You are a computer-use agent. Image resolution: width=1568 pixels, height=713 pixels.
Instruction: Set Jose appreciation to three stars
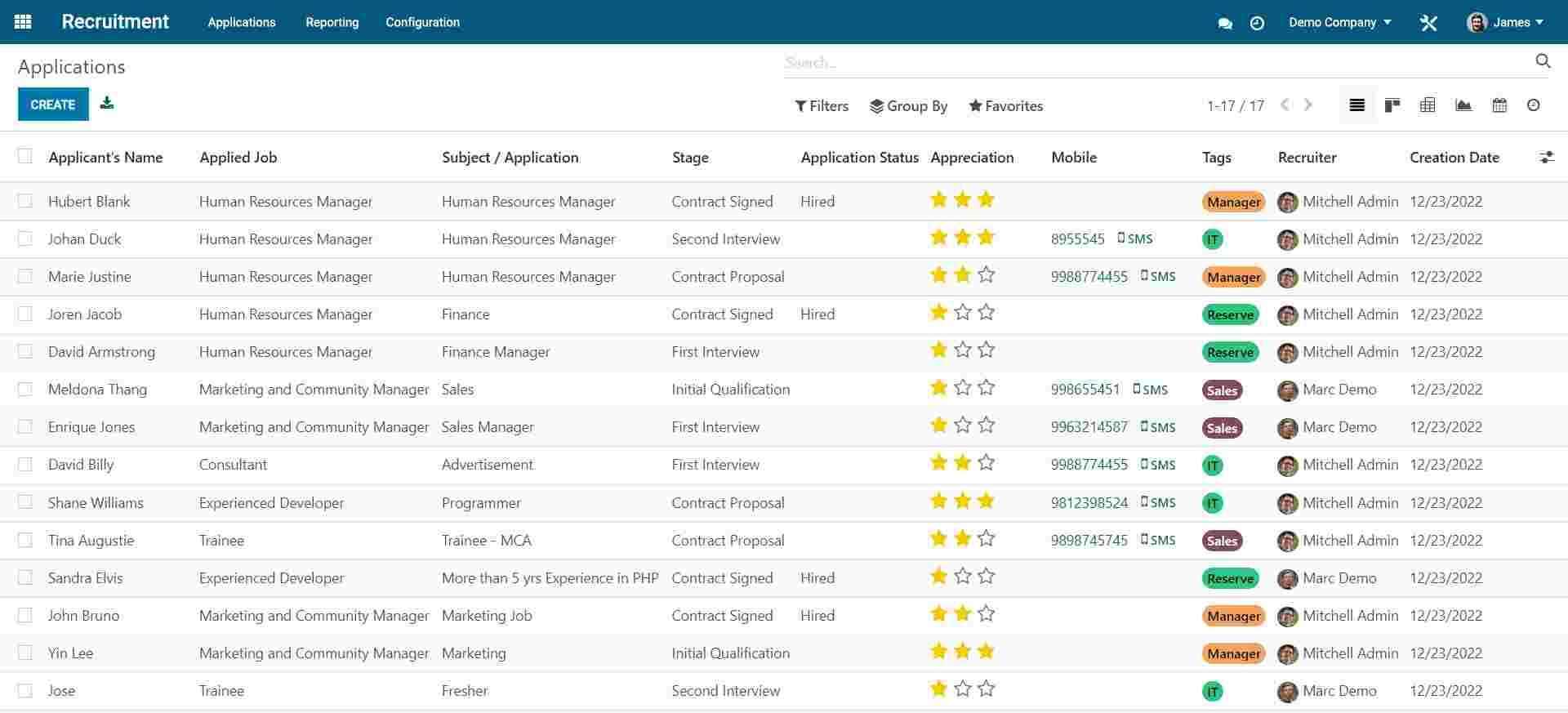[987, 688]
